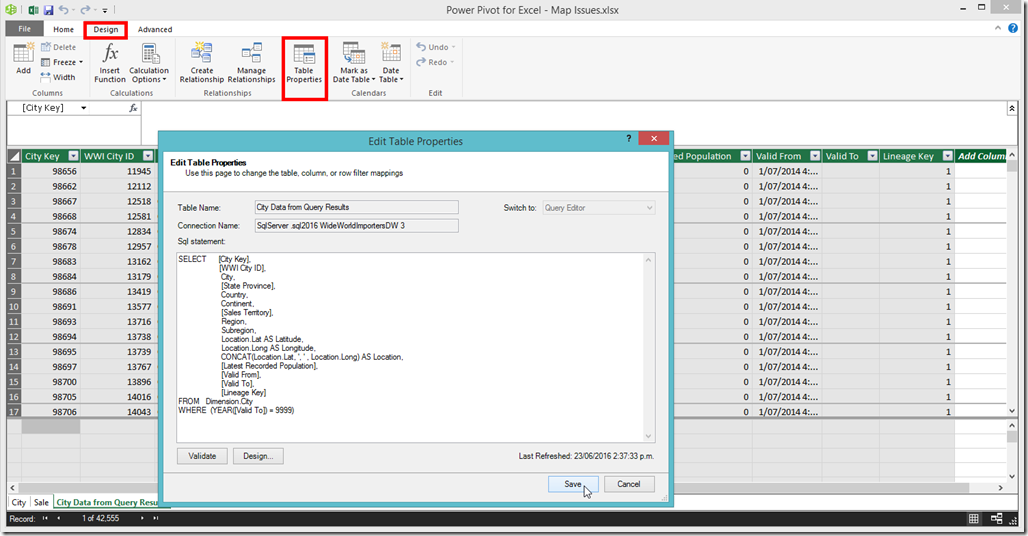
Task: Switch to the Design tab
Action: (106, 29)
